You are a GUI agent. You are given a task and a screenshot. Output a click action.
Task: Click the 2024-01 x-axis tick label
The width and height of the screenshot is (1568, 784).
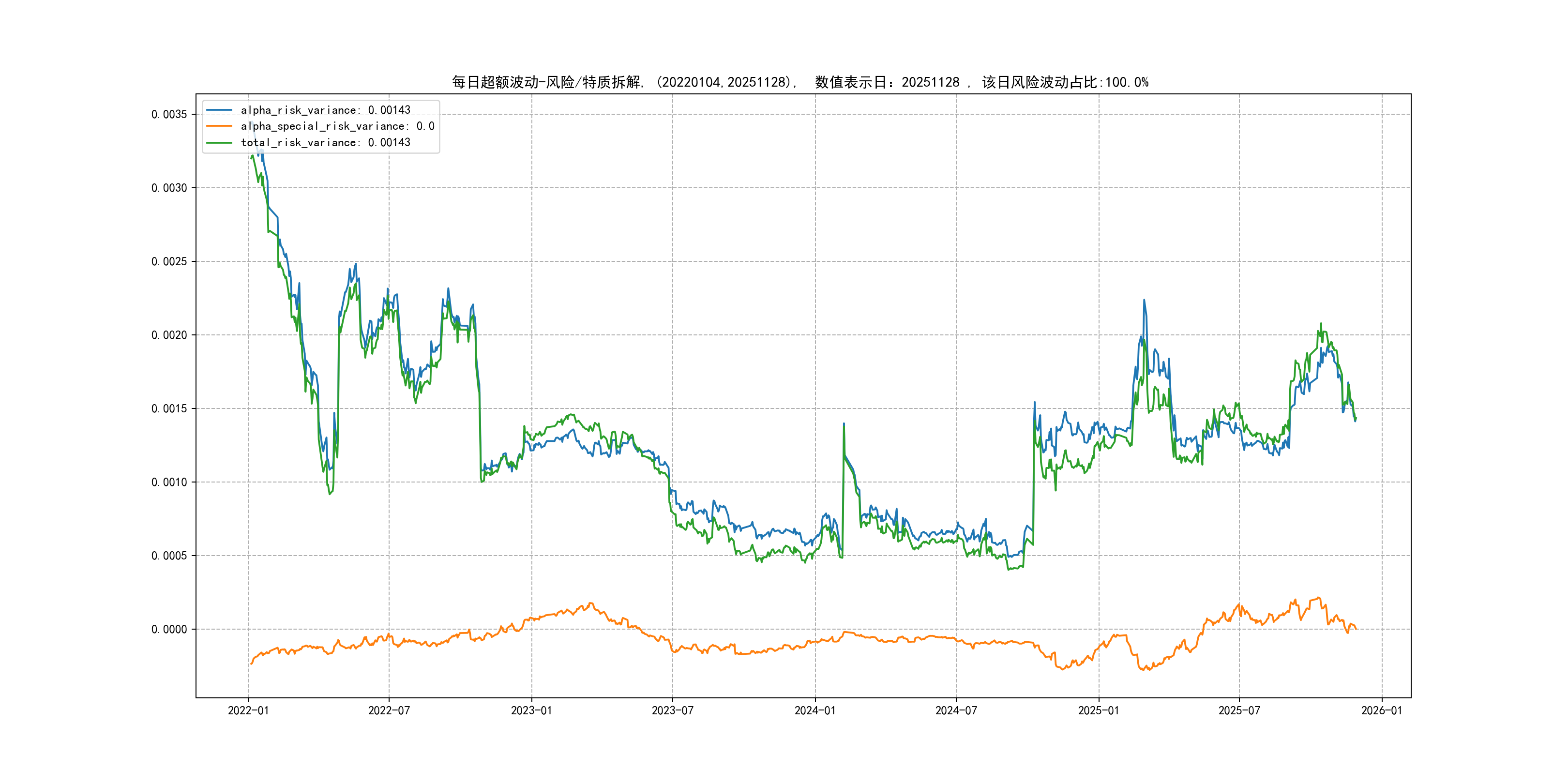(815, 710)
